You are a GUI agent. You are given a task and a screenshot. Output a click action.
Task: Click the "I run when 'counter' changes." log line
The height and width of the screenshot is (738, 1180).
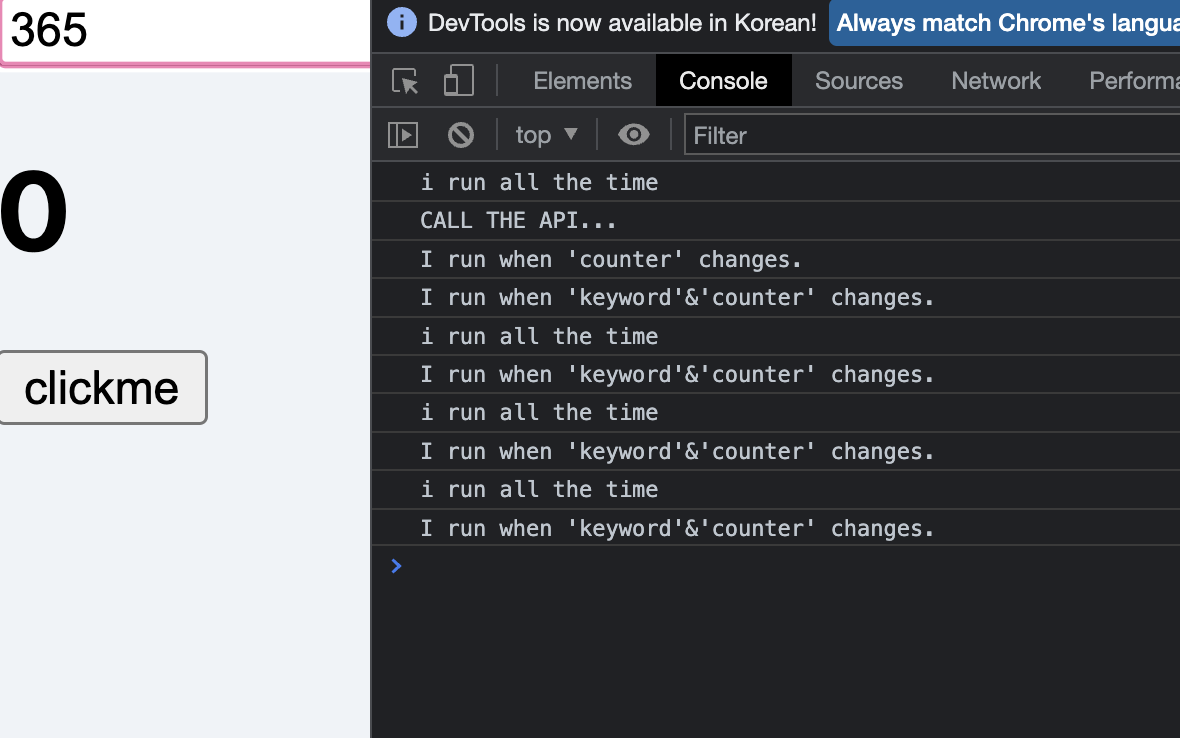point(611,260)
